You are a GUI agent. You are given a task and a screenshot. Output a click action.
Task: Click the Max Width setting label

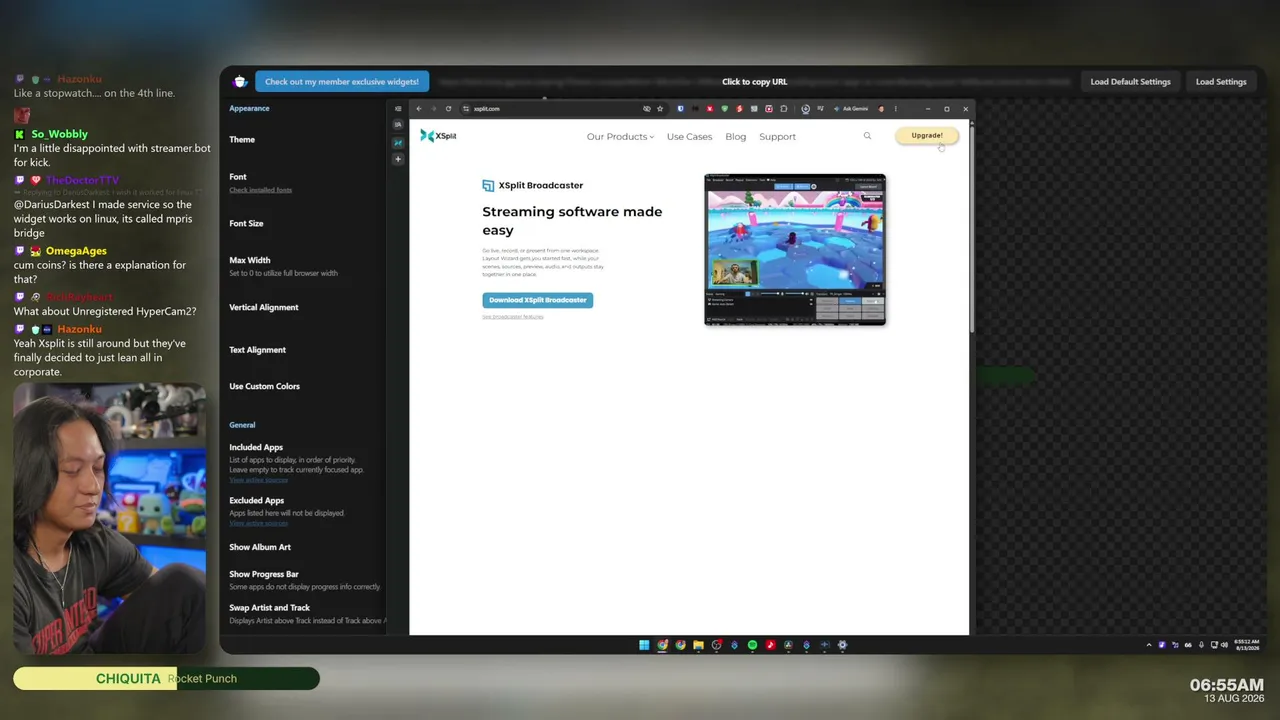pyautogui.click(x=250, y=260)
